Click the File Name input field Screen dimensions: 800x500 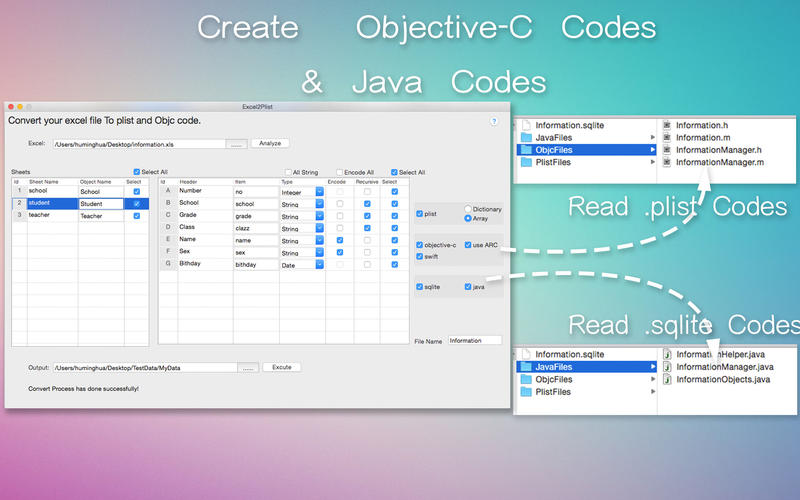coord(474,340)
